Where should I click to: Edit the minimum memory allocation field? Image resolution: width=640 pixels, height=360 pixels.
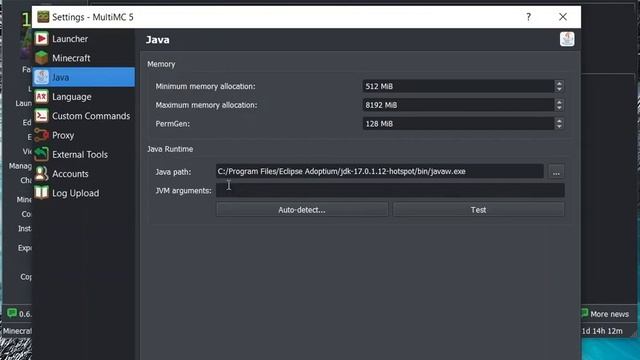point(458,86)
